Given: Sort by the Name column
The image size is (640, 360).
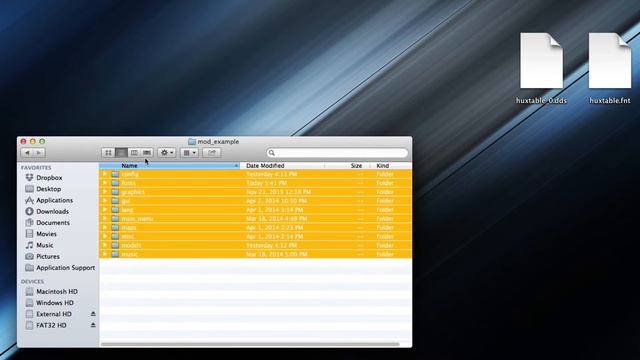Looking at the screenshot, I should (170, 166).
